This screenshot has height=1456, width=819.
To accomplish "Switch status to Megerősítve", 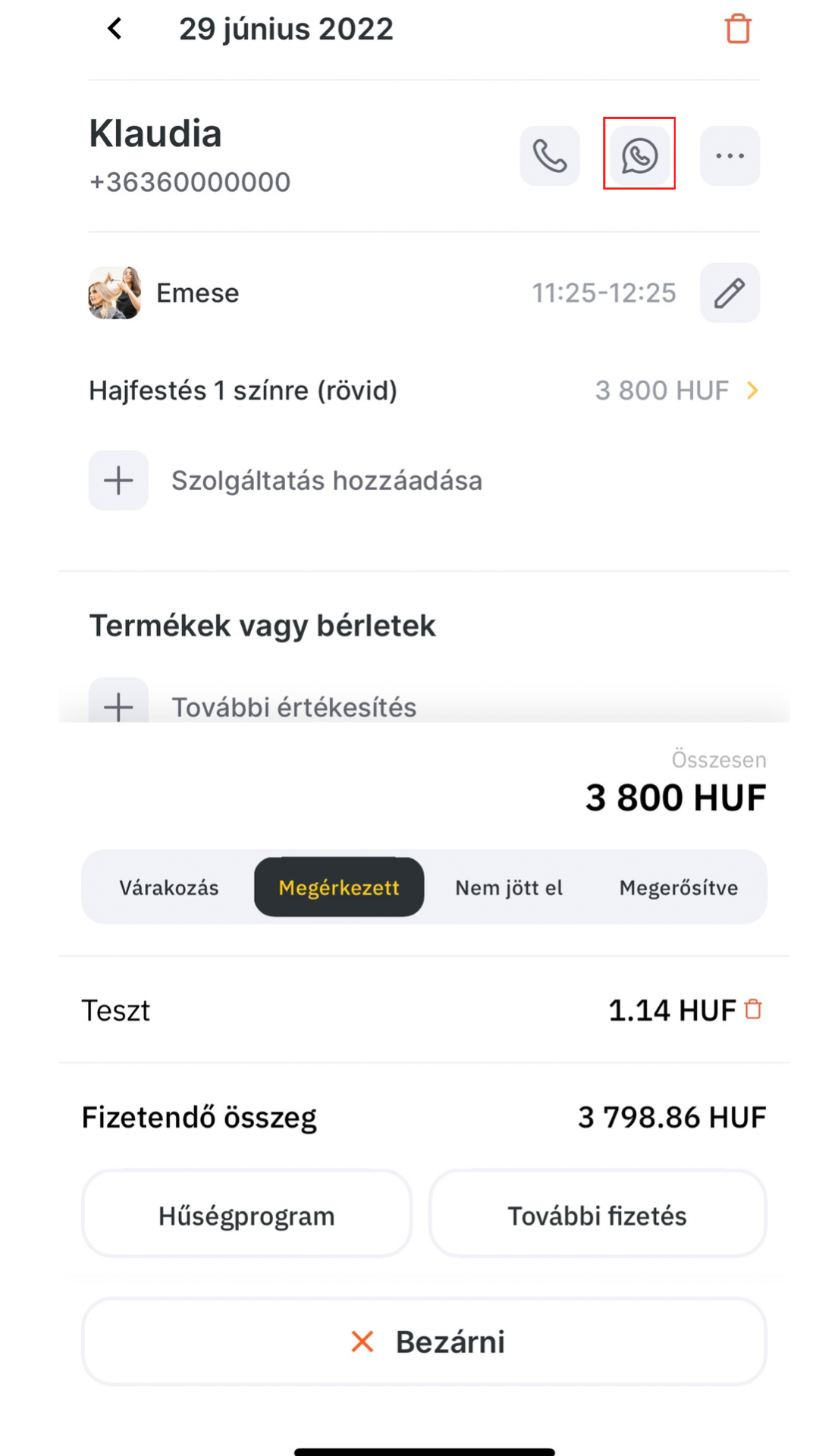I will pyautogui.click(x=679, y=887).
